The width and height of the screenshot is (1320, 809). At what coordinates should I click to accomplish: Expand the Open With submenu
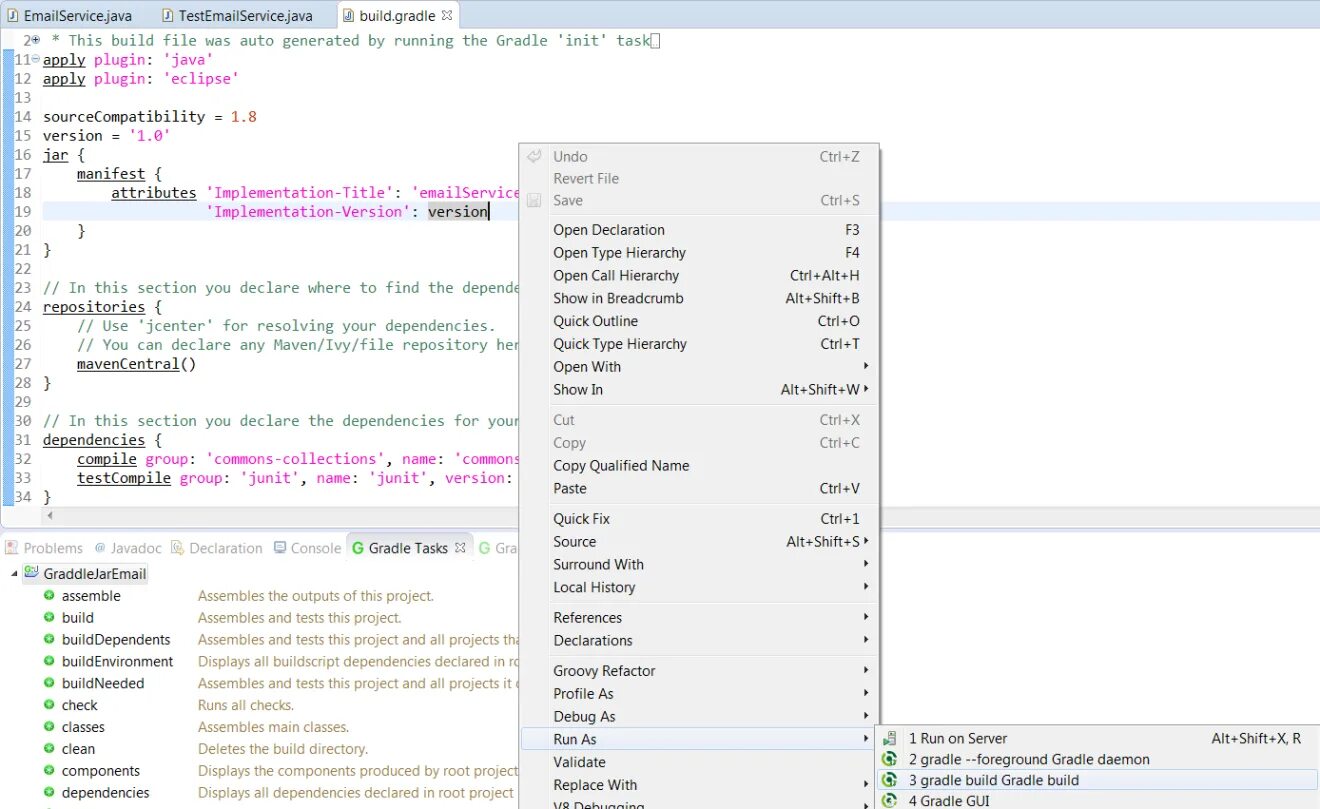(699, 367)
